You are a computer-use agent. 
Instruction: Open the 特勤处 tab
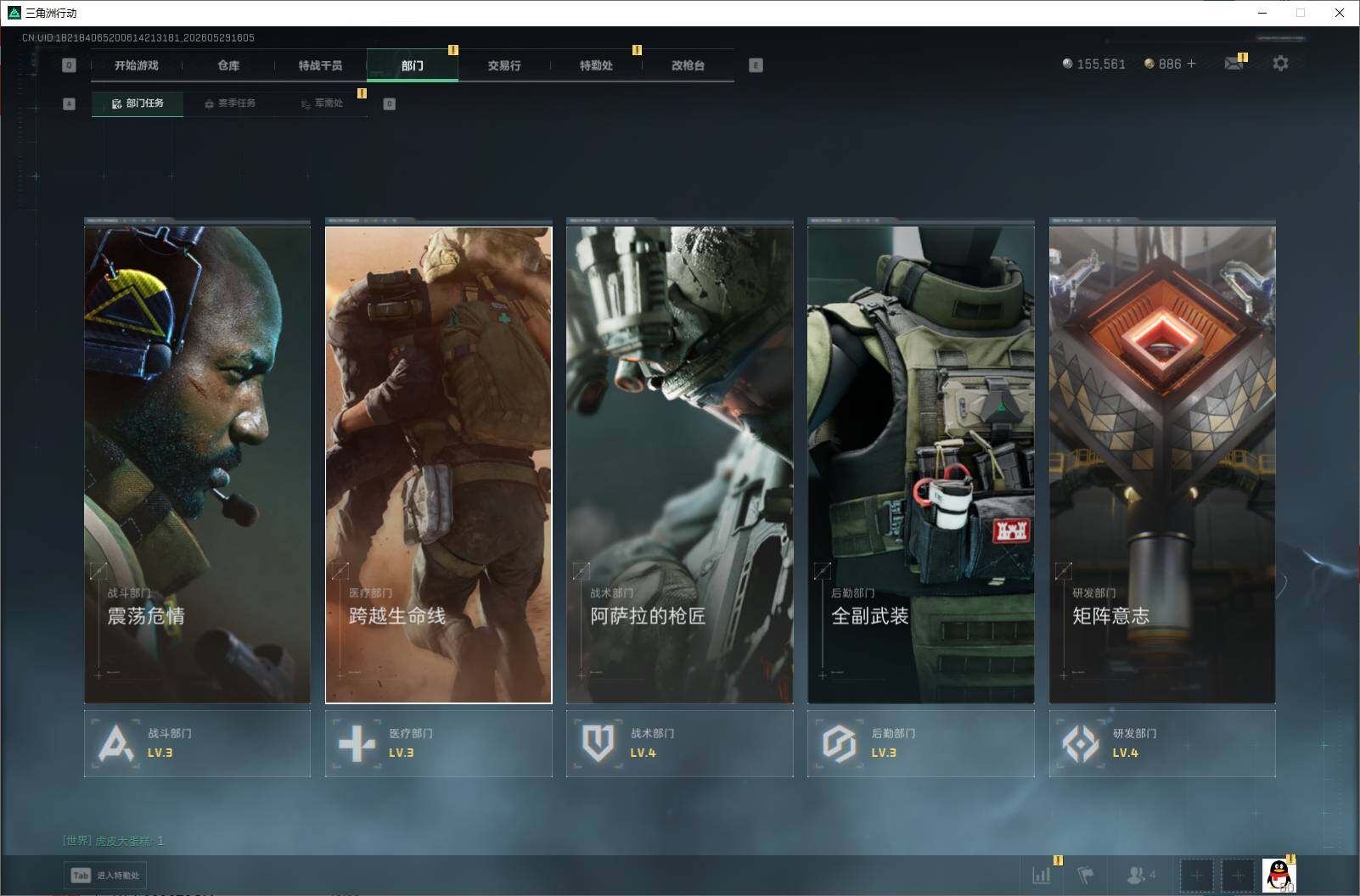[x=596, y=65]
